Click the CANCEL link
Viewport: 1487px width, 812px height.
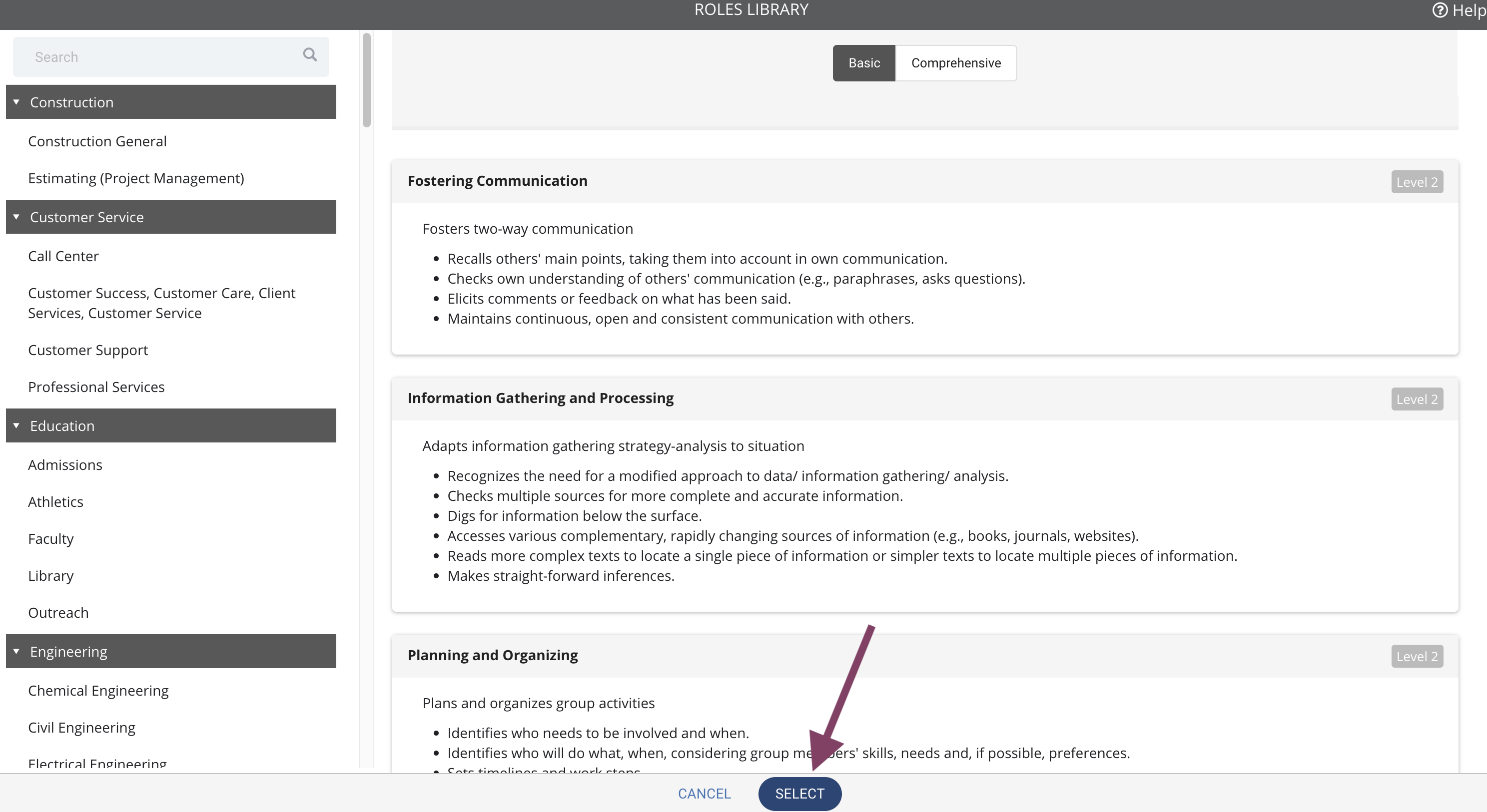704,794
